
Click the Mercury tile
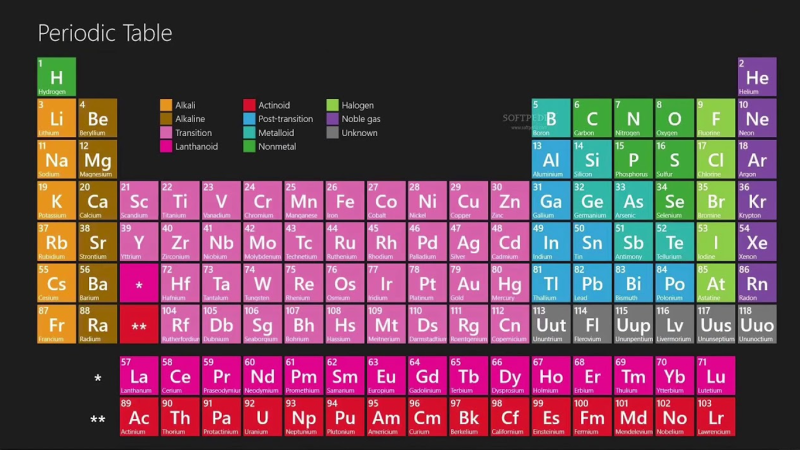[x=510, y=283]
